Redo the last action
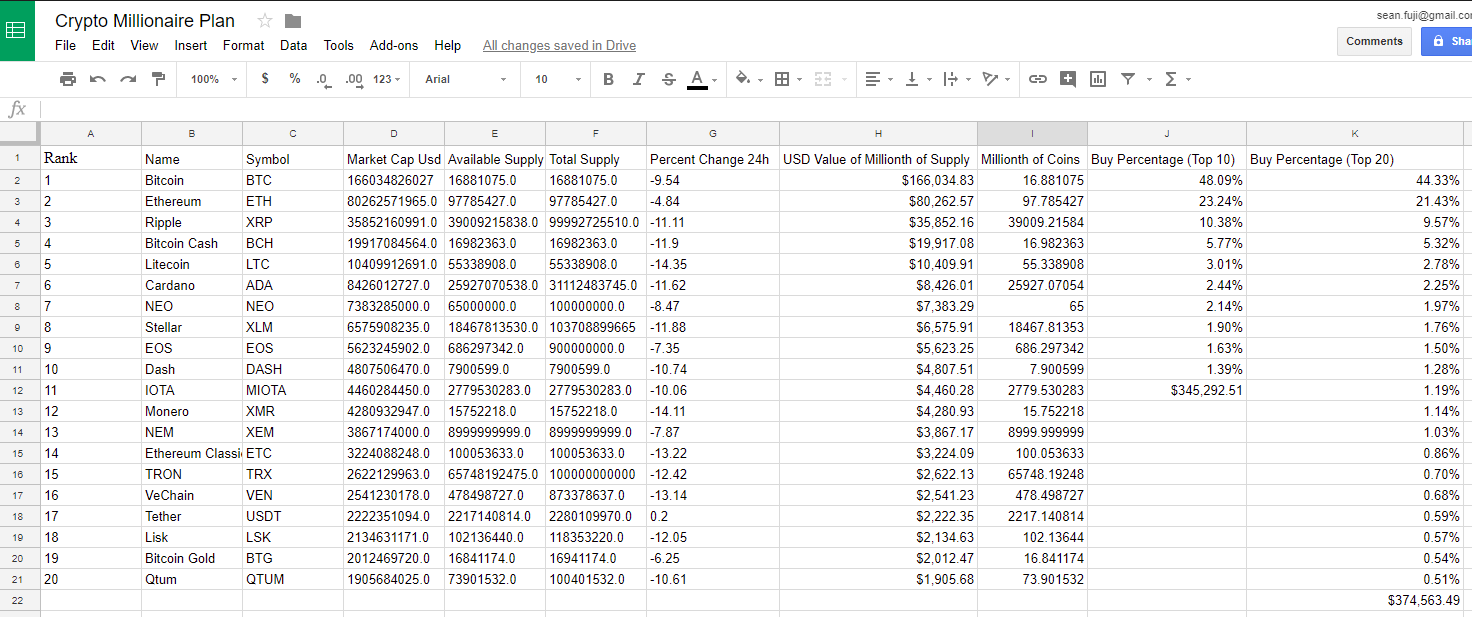 point(128,79)
